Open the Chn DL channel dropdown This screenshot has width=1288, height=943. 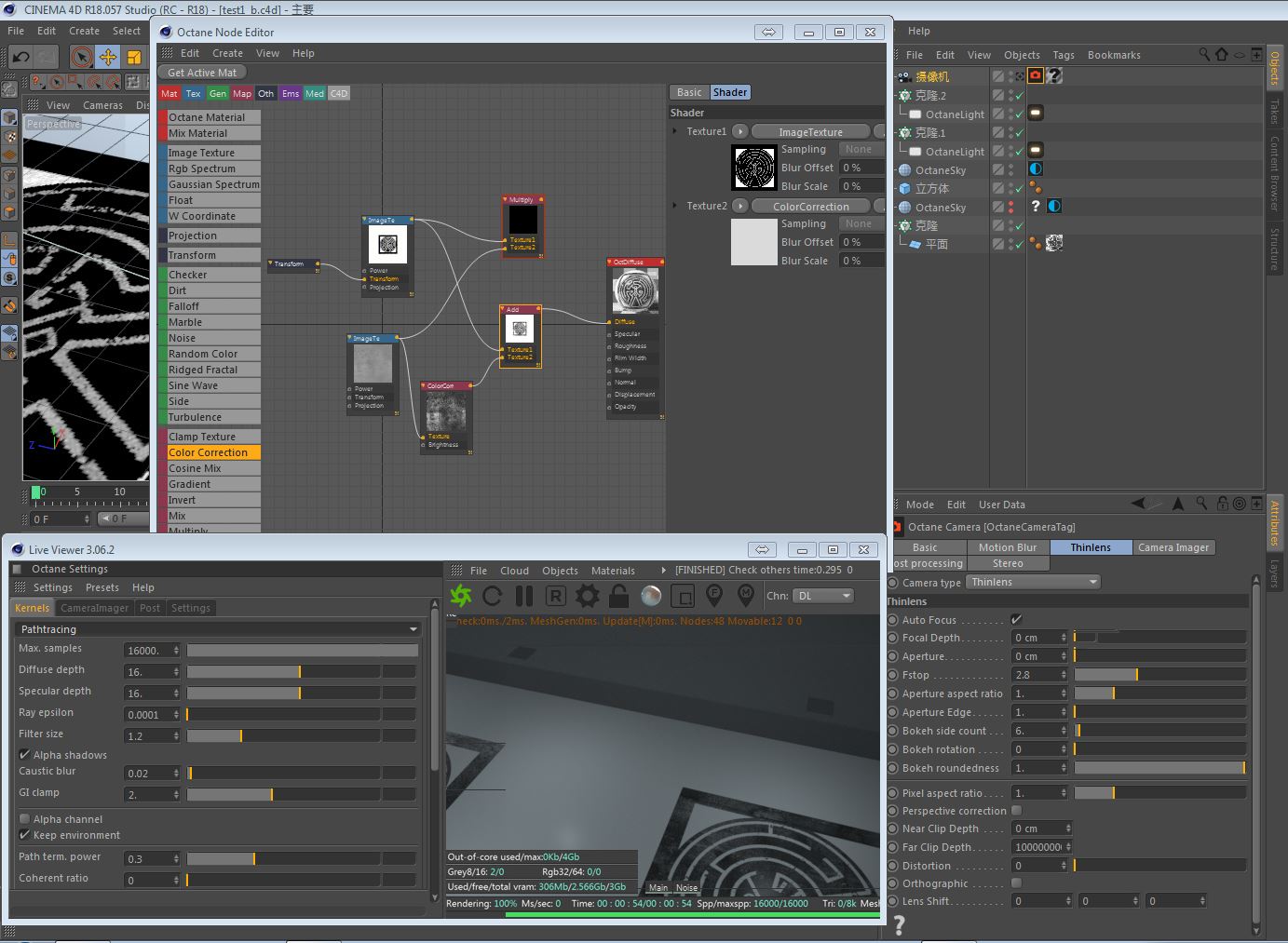pos(823,596)
